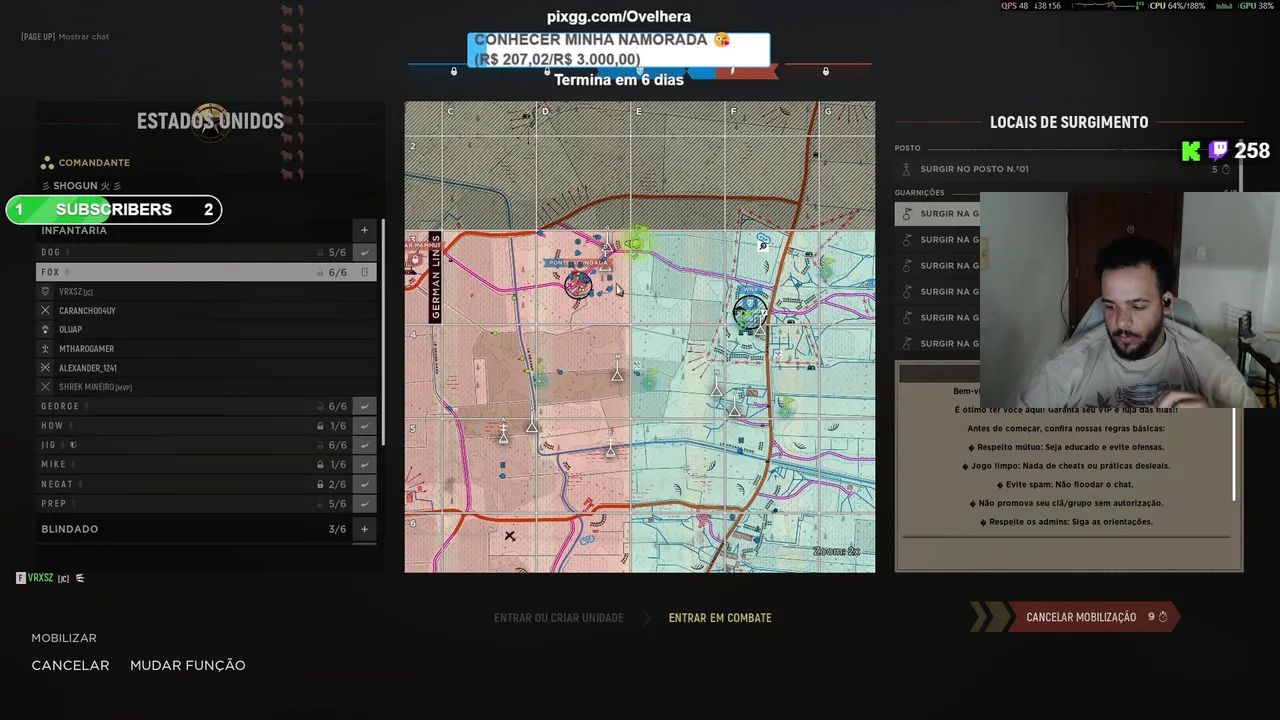This screenshot has height=720, width=1280.
Task: Join the HOW unit via checkmark button
Action: click(365, 426)
